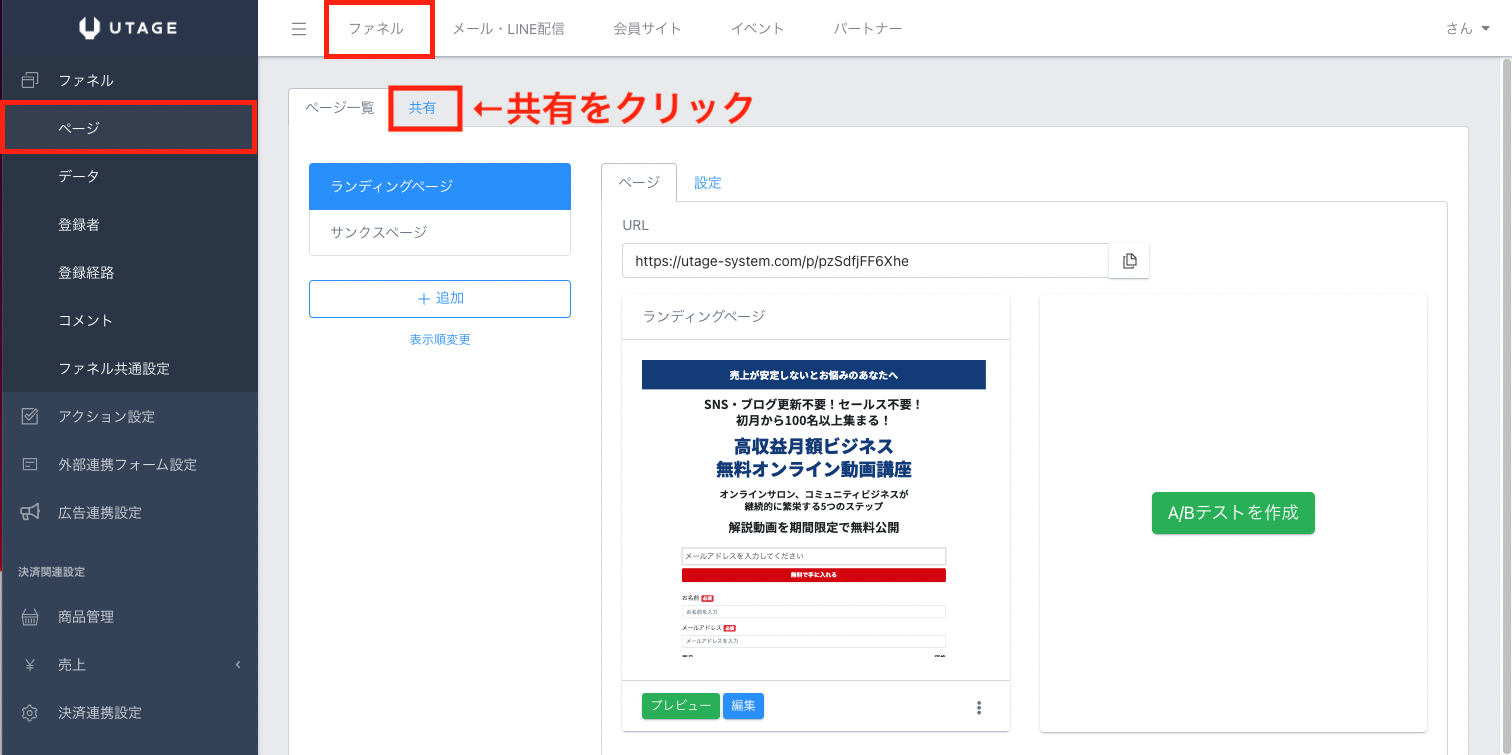The width and height of the screenshot is (1512, 755).
Task: Open 決済連携設定 via its gear icon
Action: [x=30, y=713]
